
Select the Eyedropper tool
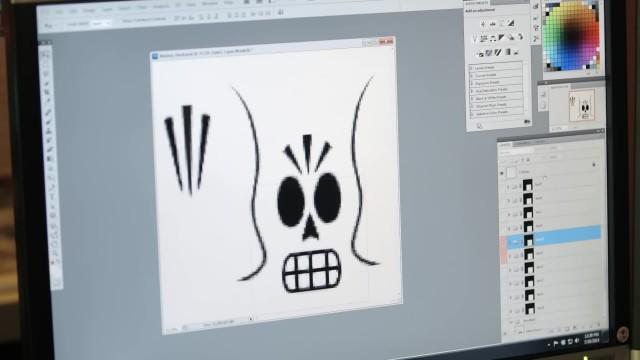click(47, 101)
